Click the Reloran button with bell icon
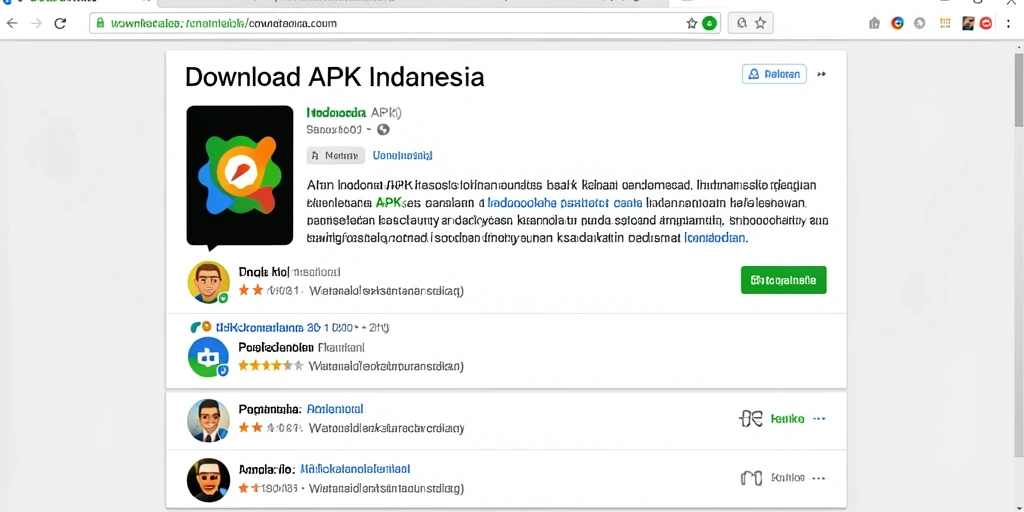The width and height of the screenshot is (1024, 512). point(774,74)
